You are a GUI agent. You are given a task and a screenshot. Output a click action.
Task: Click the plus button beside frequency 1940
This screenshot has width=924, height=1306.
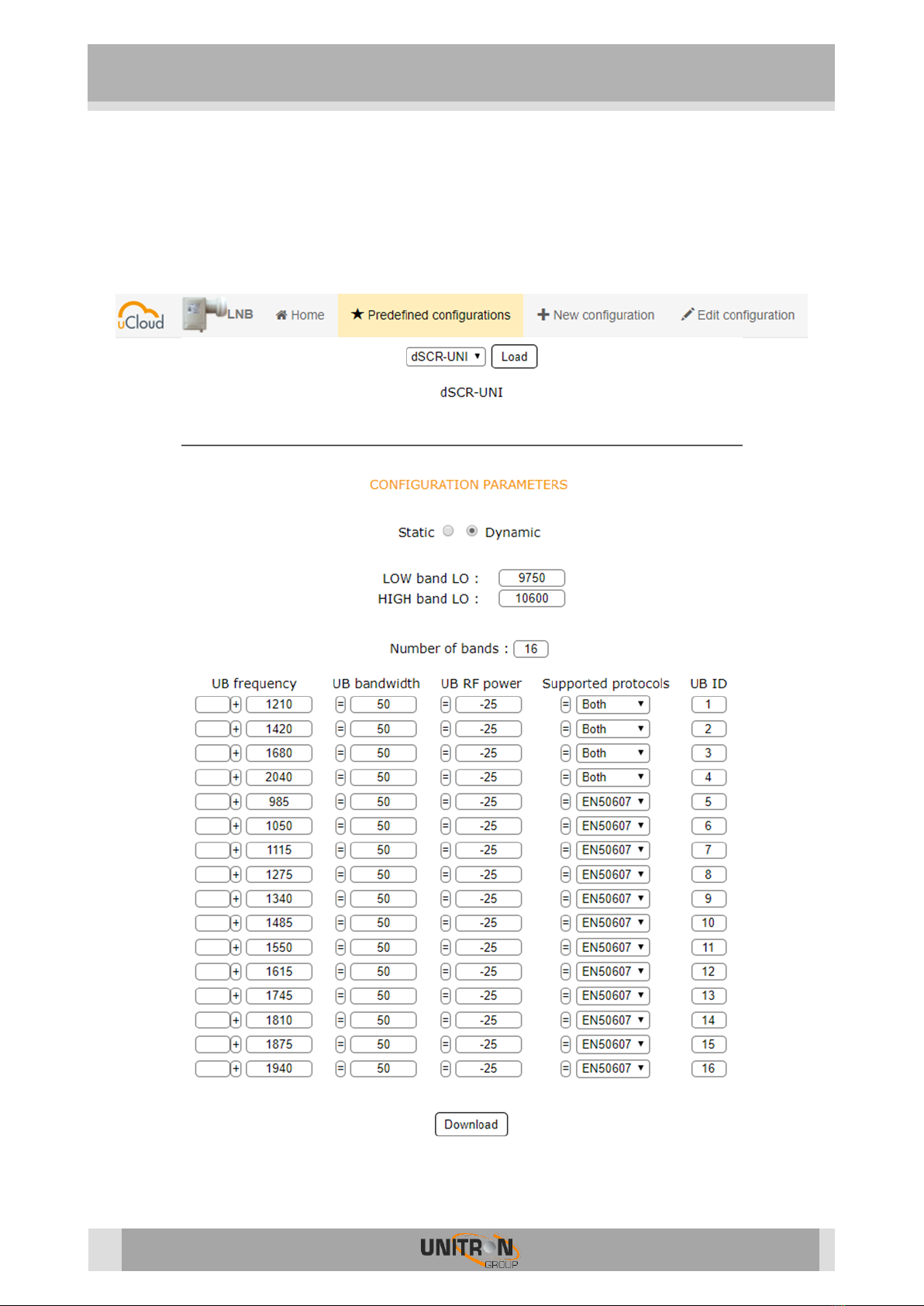click(x=236, y=1069)
